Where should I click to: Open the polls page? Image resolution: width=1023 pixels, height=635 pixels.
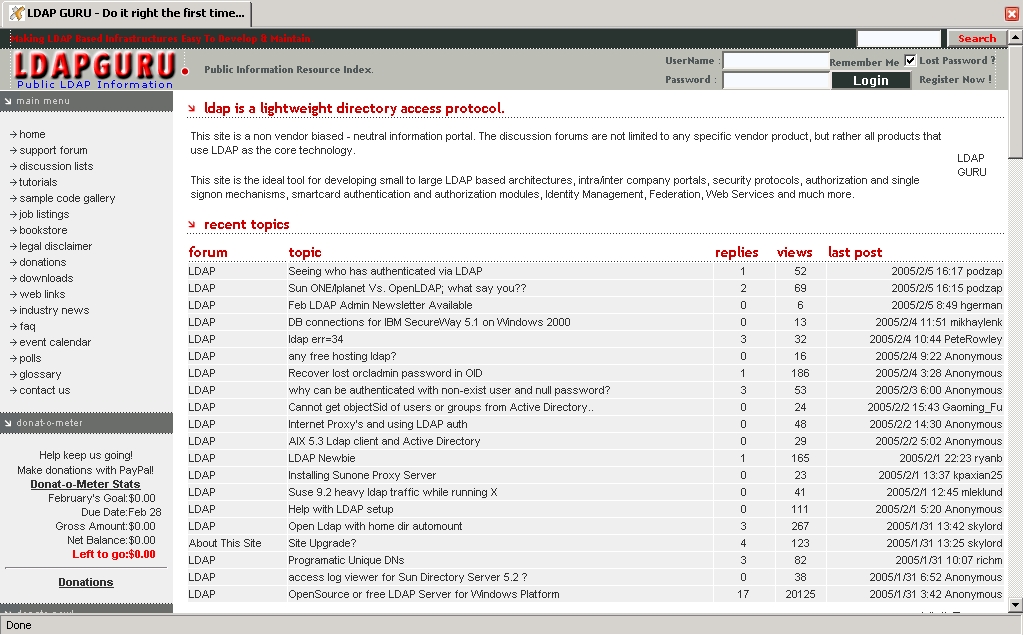[30, 358]
